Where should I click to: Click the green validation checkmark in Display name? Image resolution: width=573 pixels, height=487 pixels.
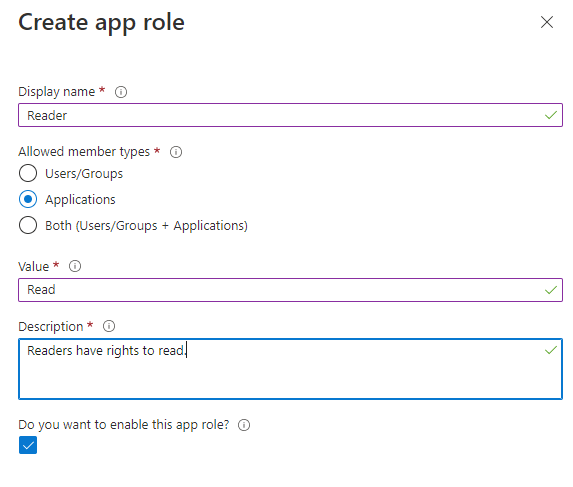[551, 115]
